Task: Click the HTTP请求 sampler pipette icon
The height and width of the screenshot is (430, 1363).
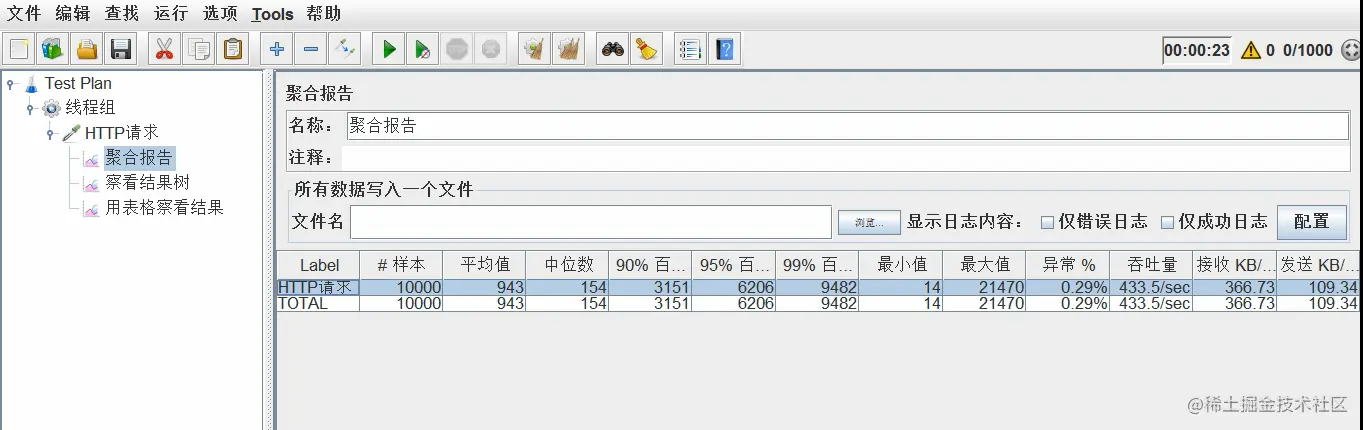Action: pyautogui.click(x=71, y=132)
